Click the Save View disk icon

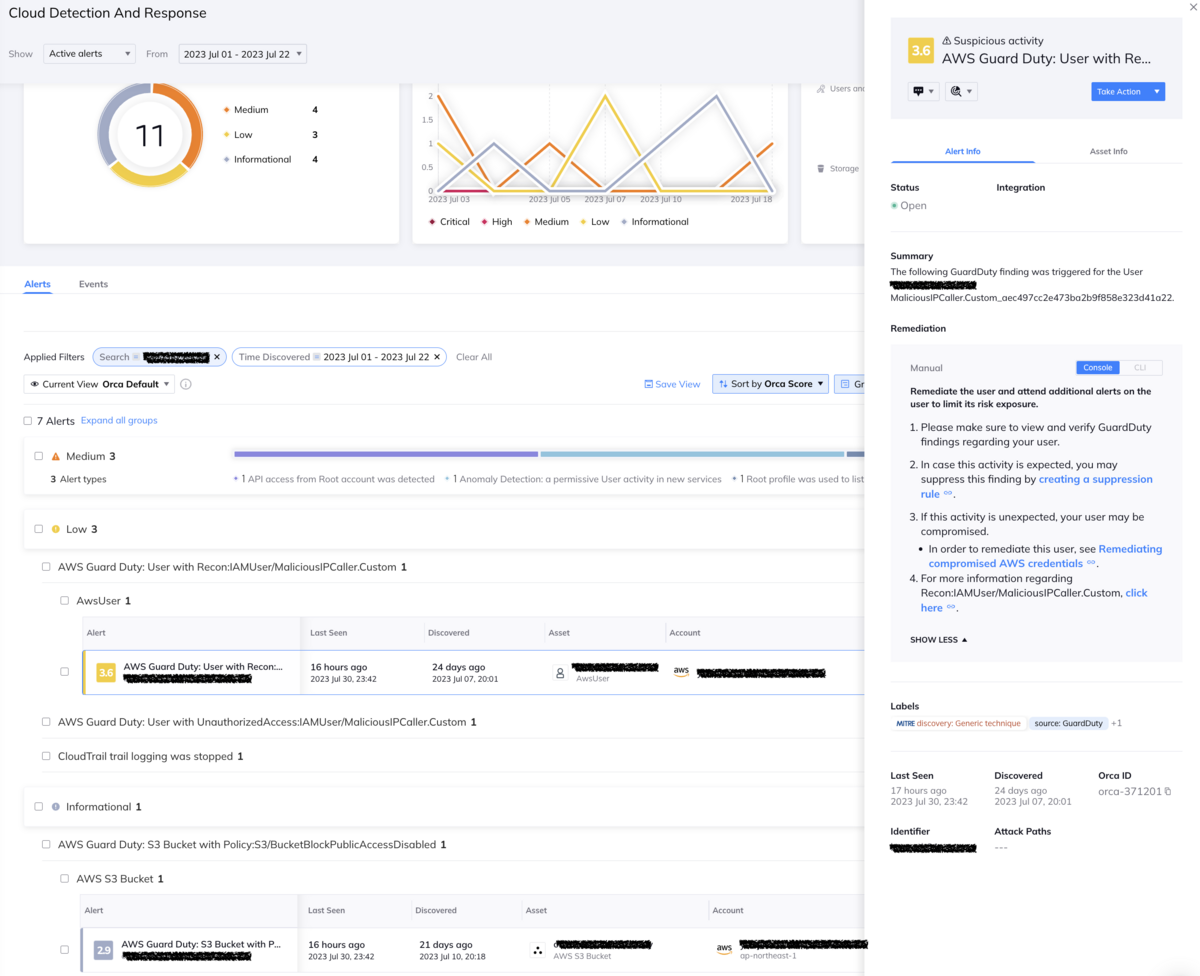648,384
